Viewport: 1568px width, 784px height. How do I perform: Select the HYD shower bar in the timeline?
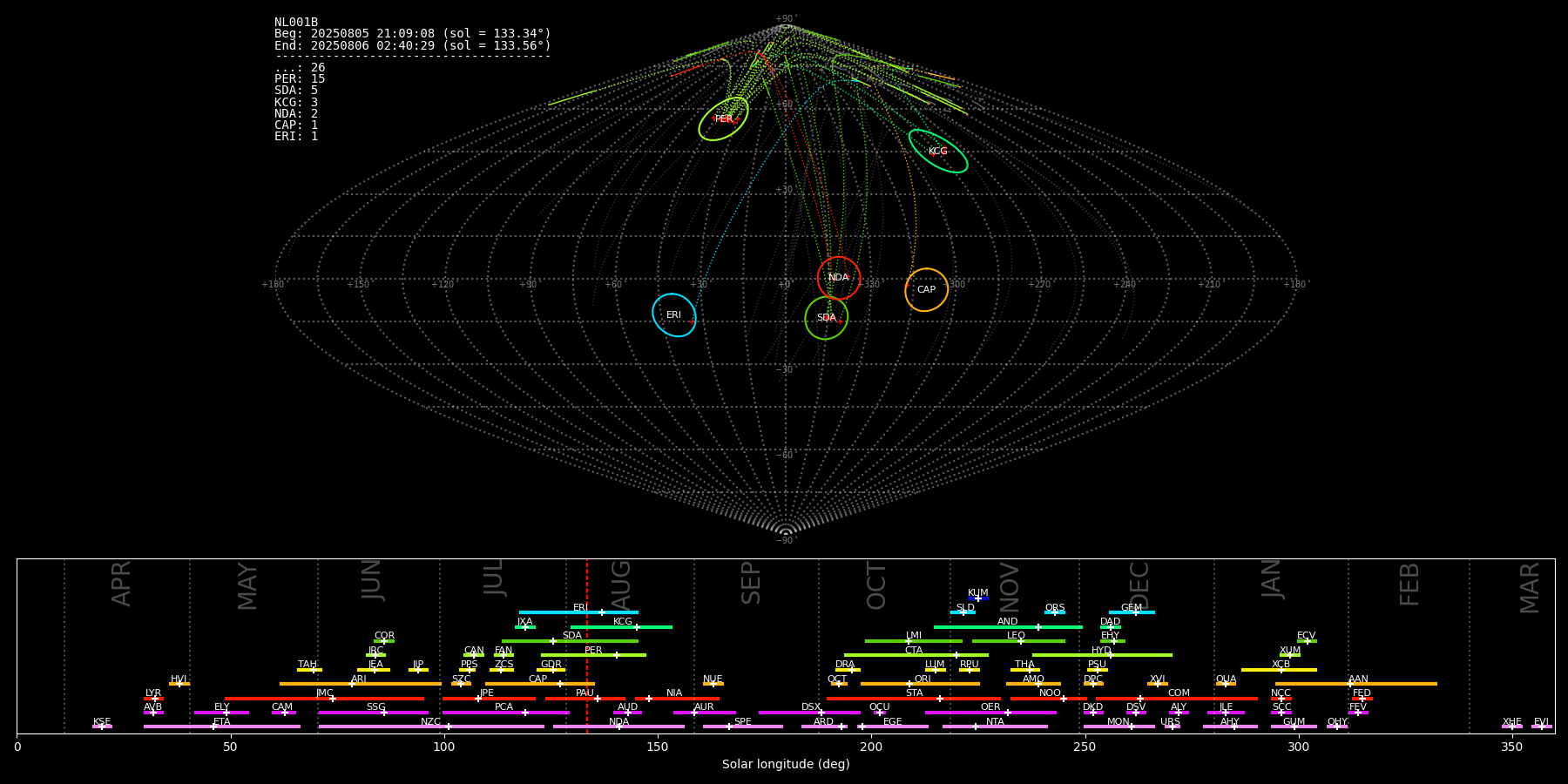pos(1102,655)
